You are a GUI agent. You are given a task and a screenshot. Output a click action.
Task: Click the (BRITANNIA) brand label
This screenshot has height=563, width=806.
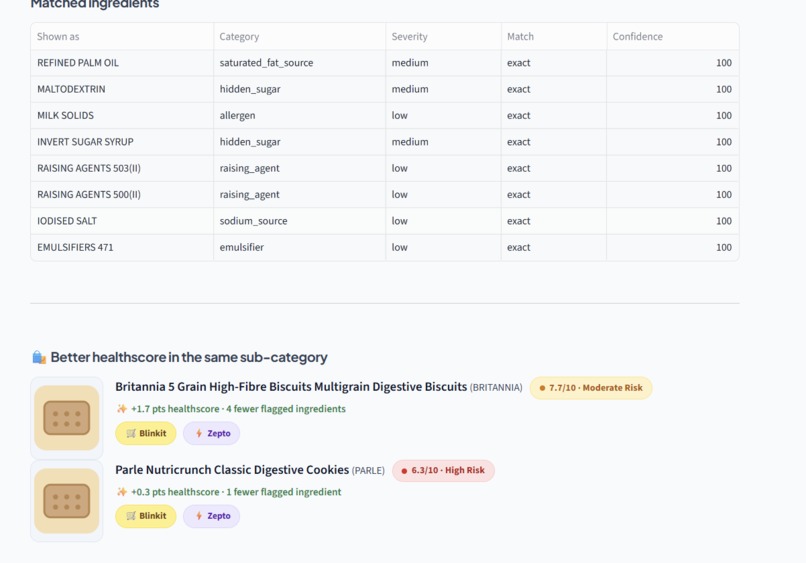pos(496,388)
